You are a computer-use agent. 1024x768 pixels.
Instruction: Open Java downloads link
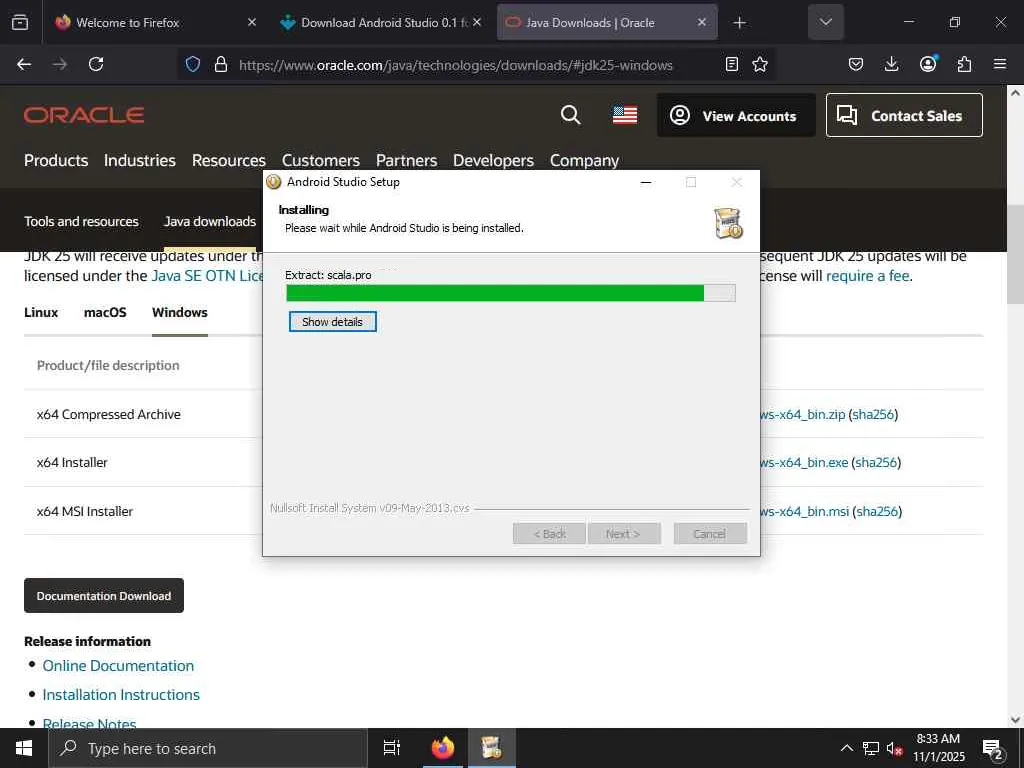tap(210, 221)
